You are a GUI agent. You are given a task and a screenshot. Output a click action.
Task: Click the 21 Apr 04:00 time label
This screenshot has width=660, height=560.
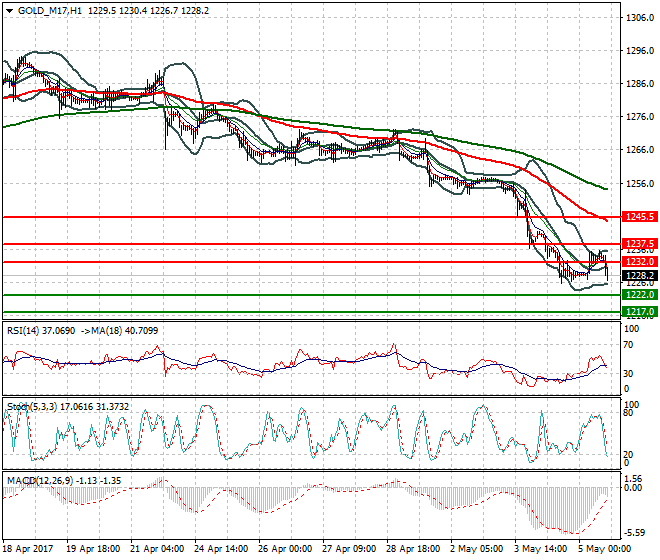pos(157,549)
